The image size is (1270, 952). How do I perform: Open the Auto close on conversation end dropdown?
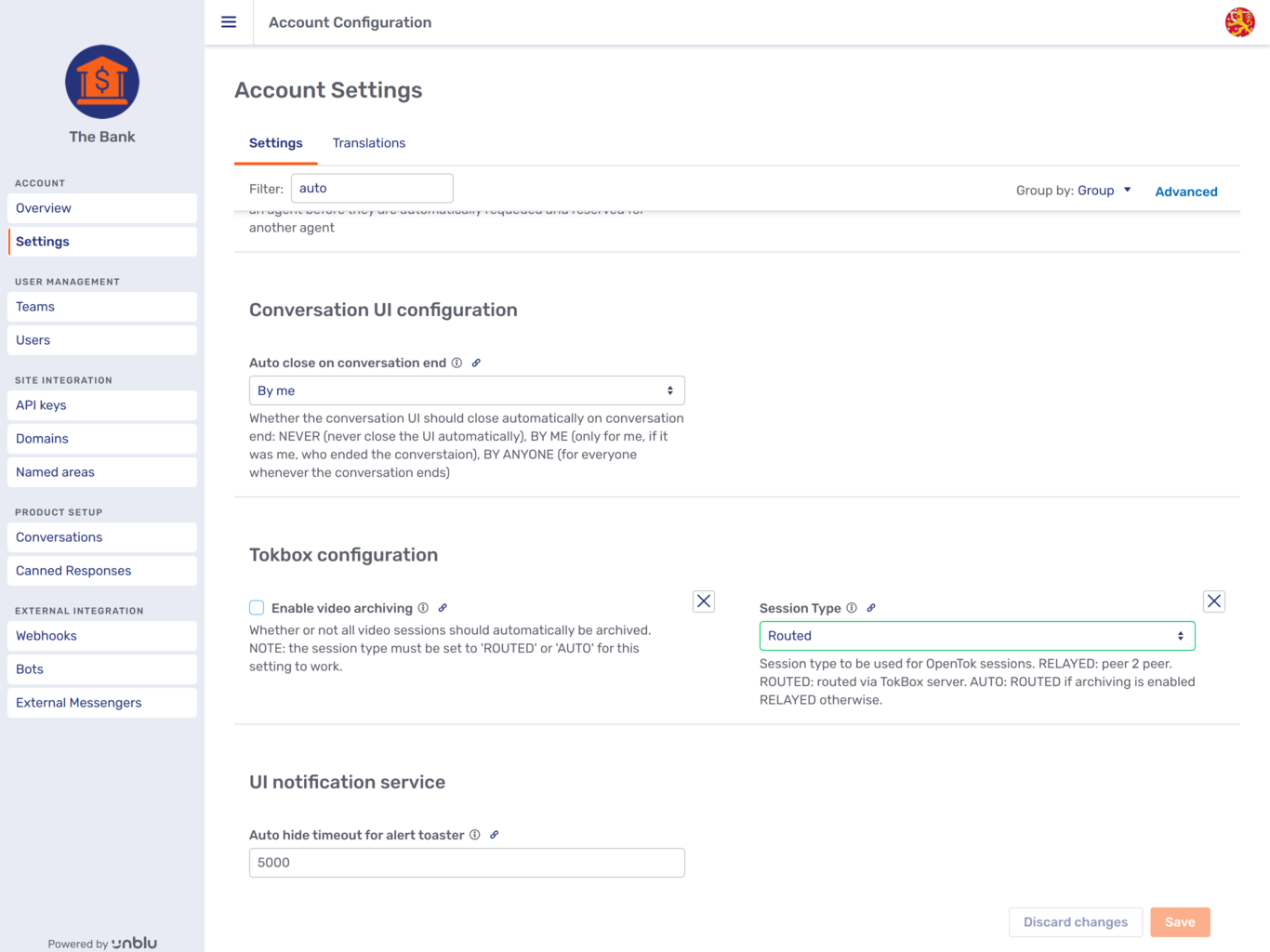tap(466, 390)
